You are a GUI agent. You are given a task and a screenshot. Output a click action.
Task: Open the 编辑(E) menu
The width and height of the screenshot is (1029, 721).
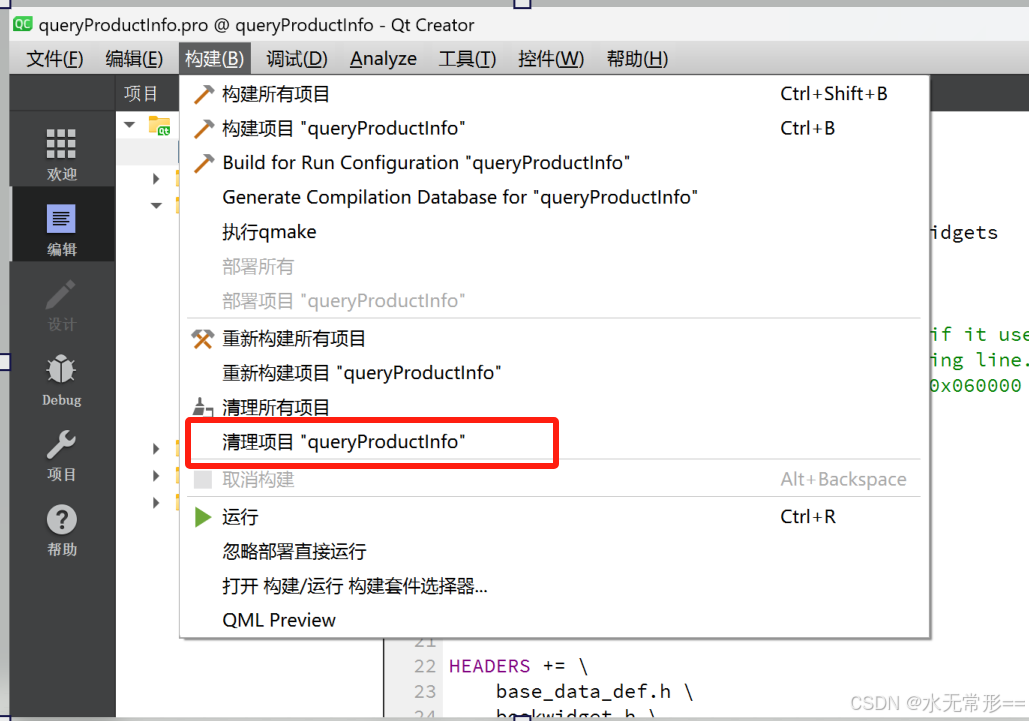134,59
